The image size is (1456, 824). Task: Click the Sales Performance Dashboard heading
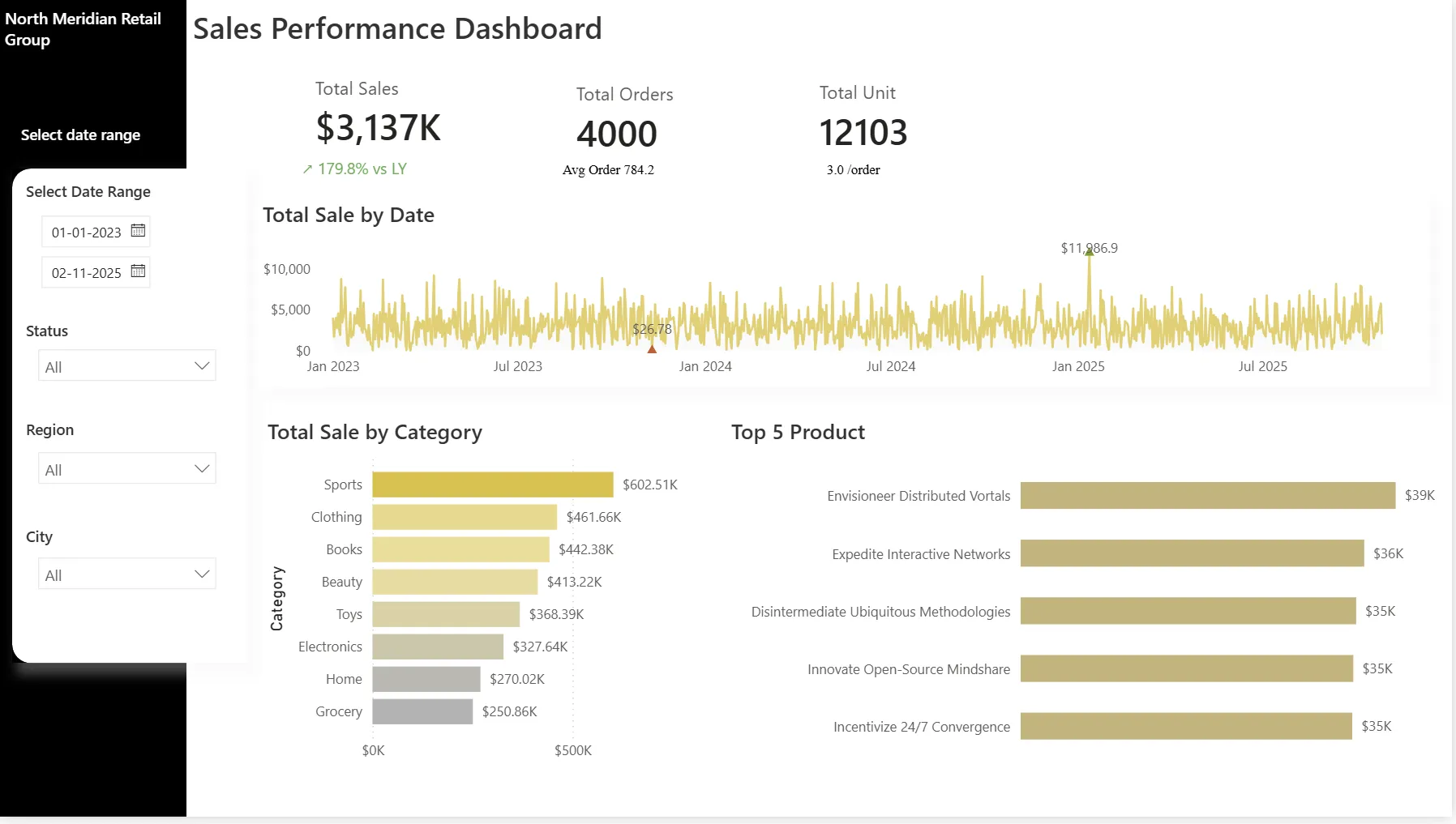397,28
